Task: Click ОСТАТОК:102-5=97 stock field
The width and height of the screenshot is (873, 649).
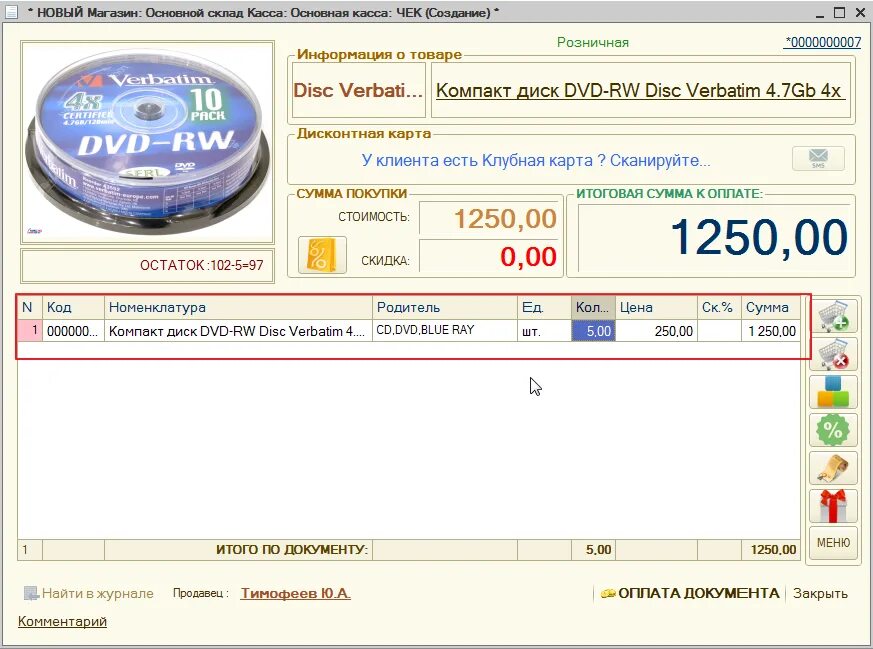Action: point(148,266)
